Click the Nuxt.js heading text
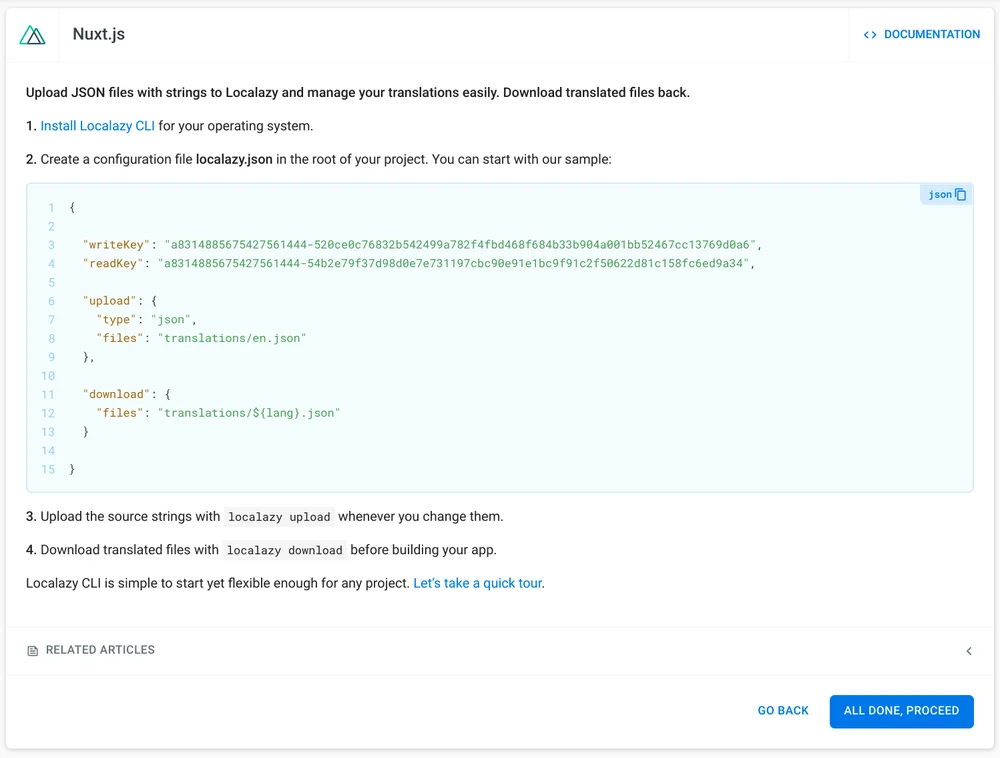This screenshot has height=758, width=1000. click(x=99, y=35)
